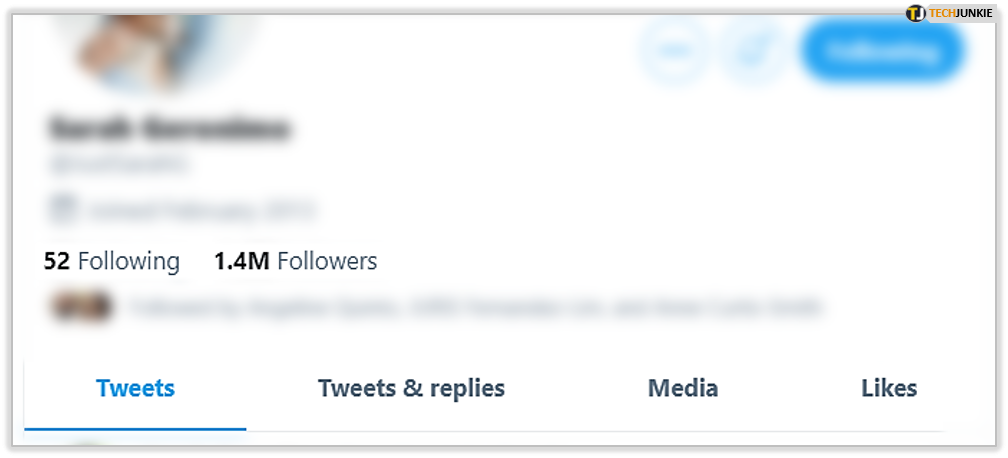Switch to the Tweets tab
Viewport: 1008px width, 458px height.
136,389
